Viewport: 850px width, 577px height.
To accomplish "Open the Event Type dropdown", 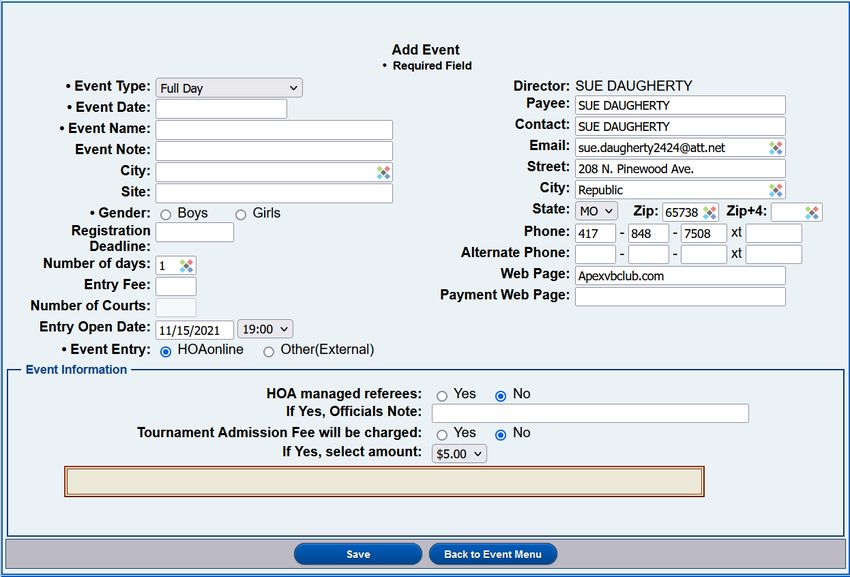I will 229,88.
